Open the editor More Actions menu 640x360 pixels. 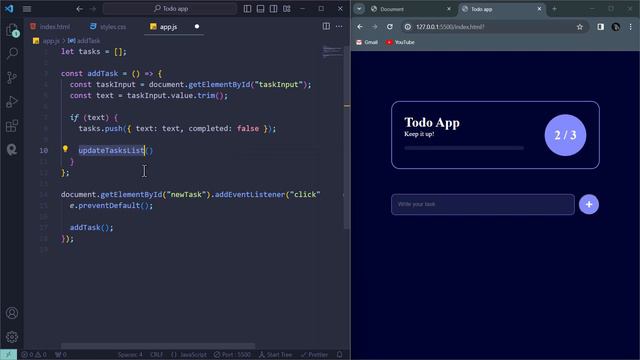[x=339, y=27]
